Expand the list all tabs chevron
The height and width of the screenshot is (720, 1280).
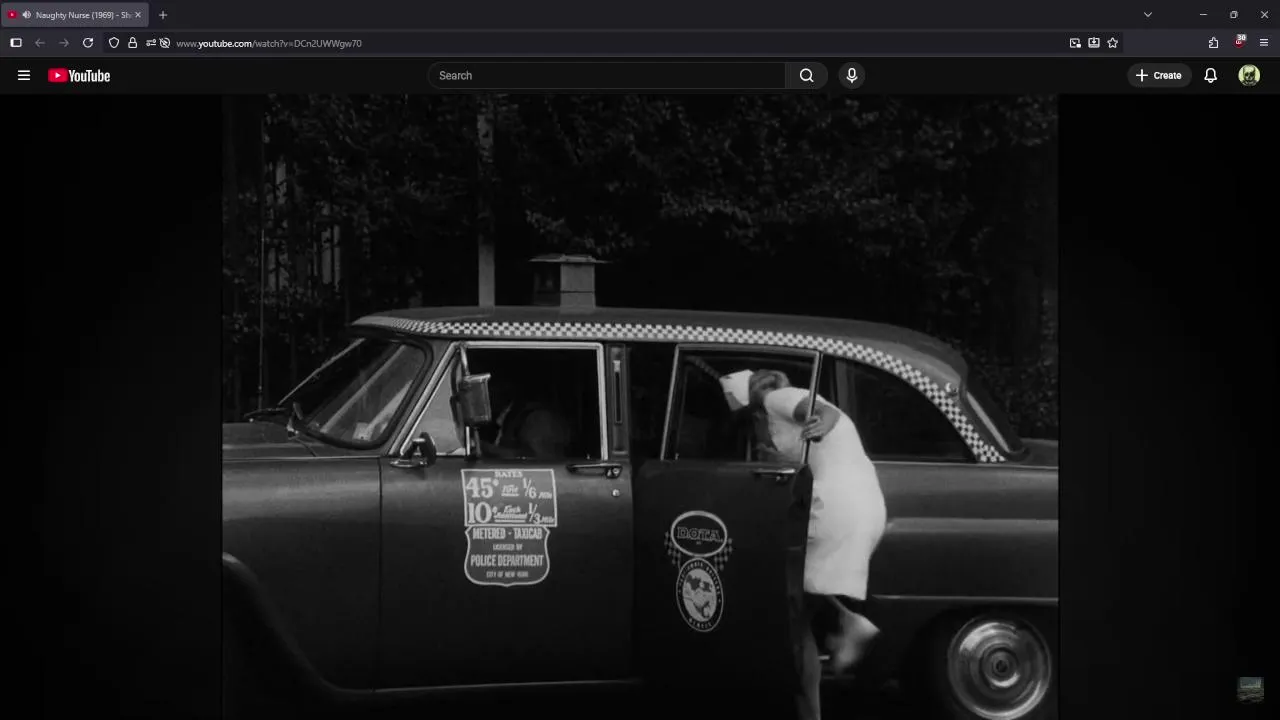(1148, 15)
